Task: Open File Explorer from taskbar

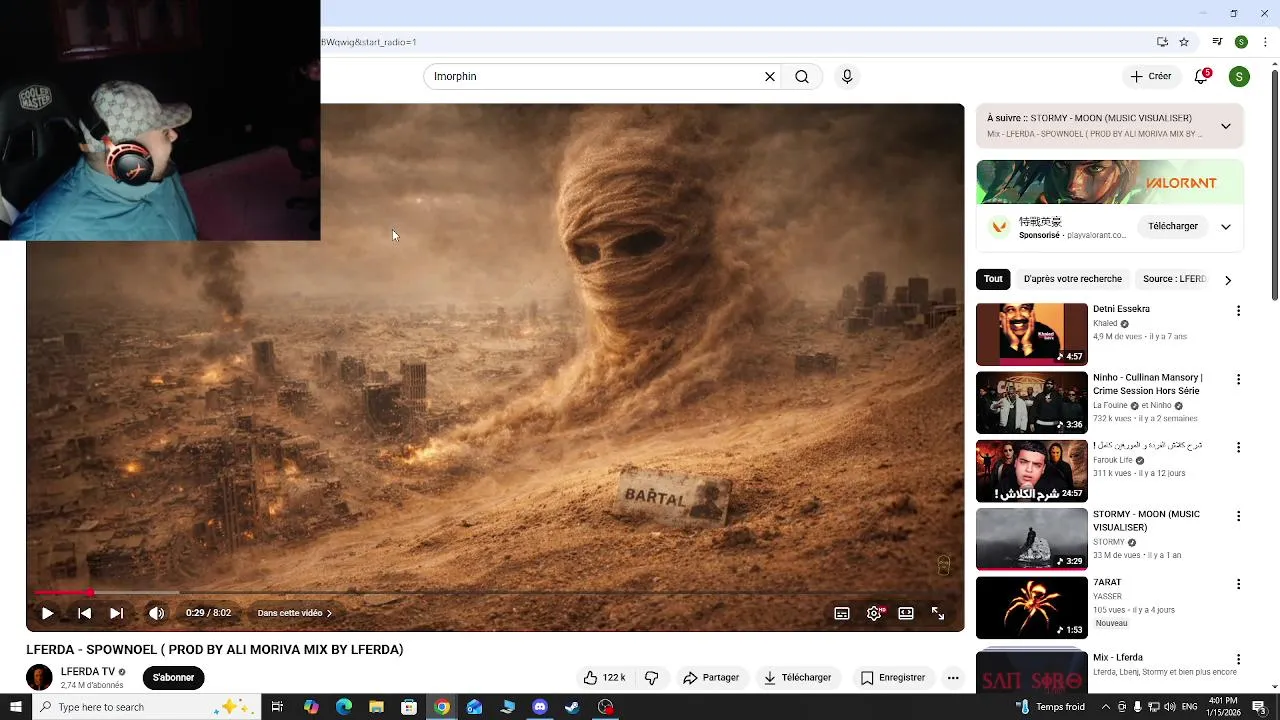Action: 376,707
